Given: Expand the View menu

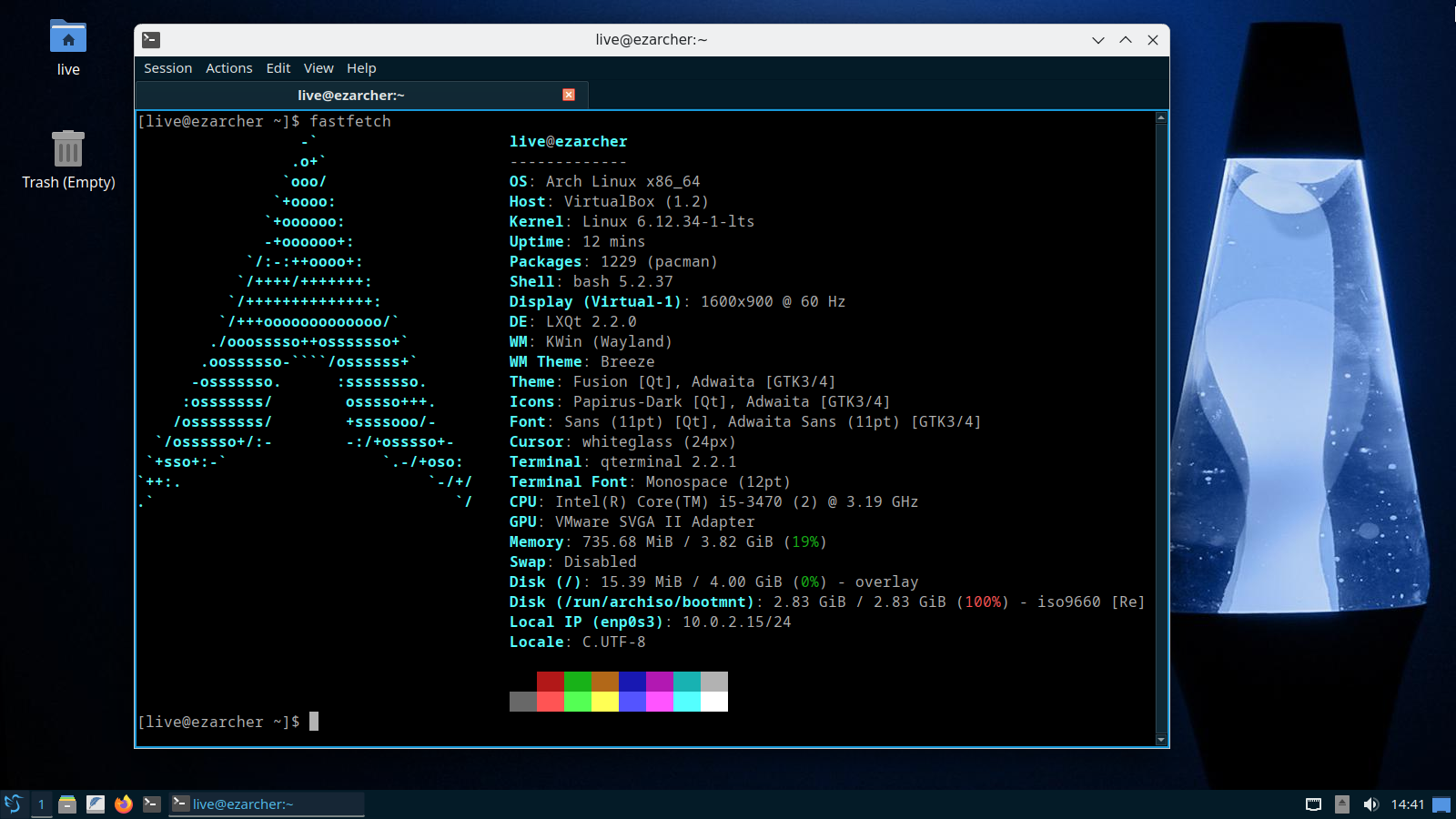Looking at the screenshot, I should point(318,68).
